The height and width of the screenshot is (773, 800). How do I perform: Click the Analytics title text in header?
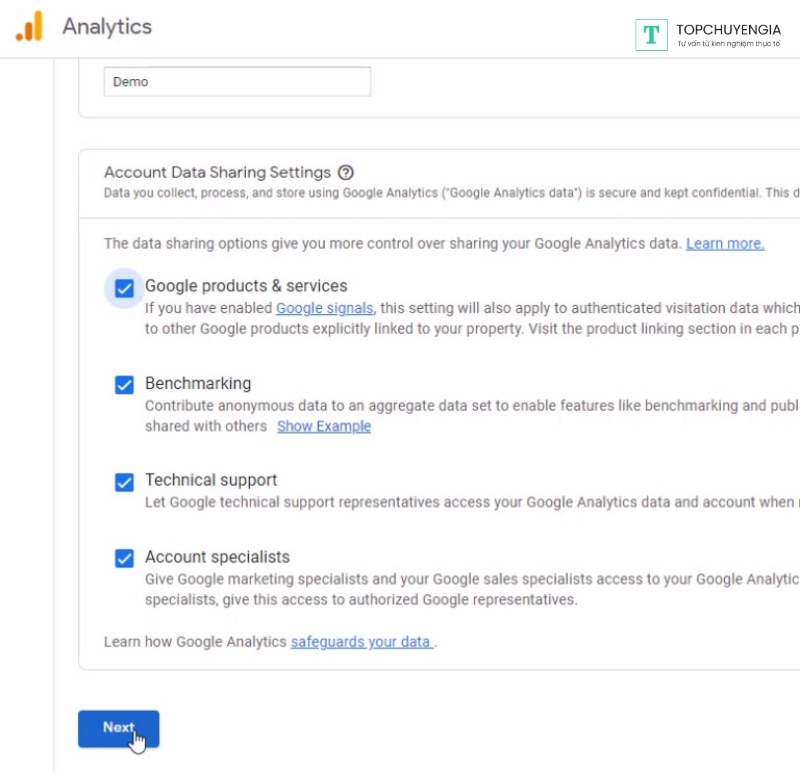pyautogui.click(x=107, y=27)
